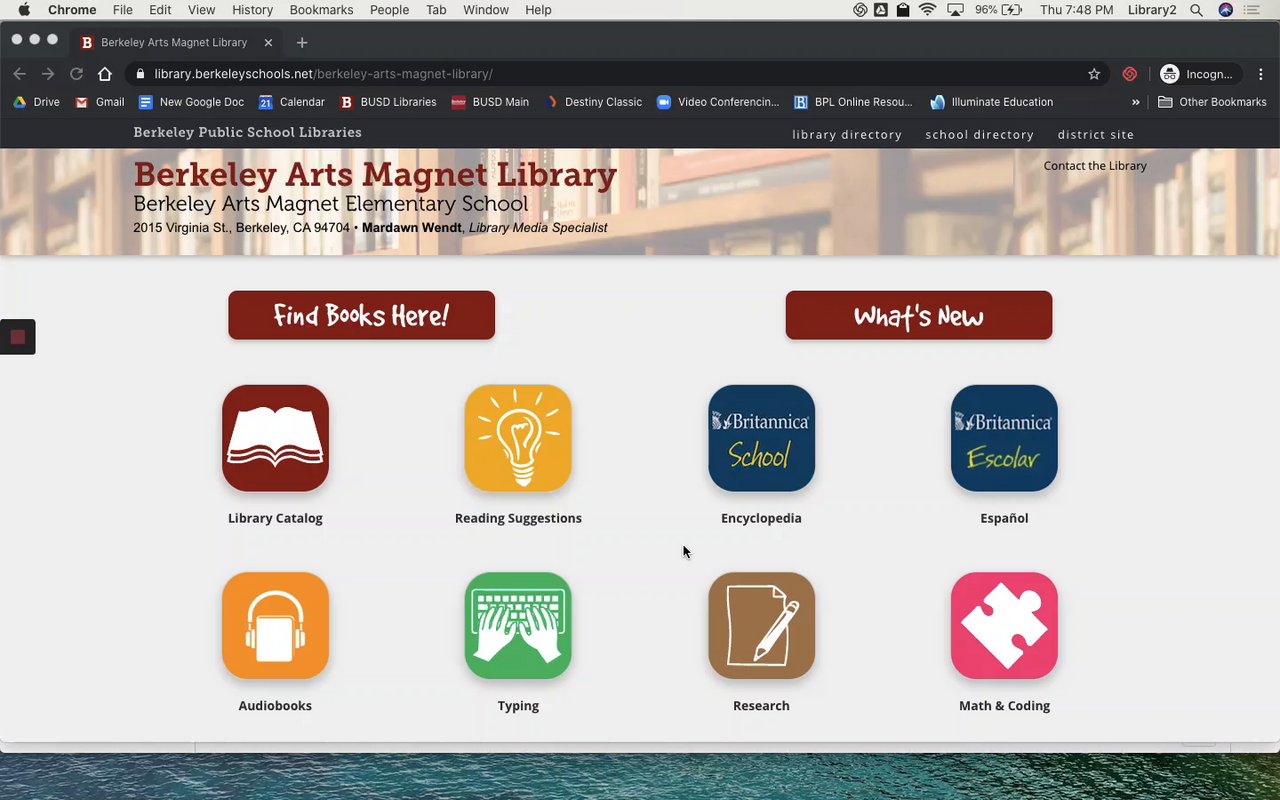Viewport: 1280px width, 800px height.
Task: Expand hidden bookmarks with double chevron
Action: pos(1136,102)
